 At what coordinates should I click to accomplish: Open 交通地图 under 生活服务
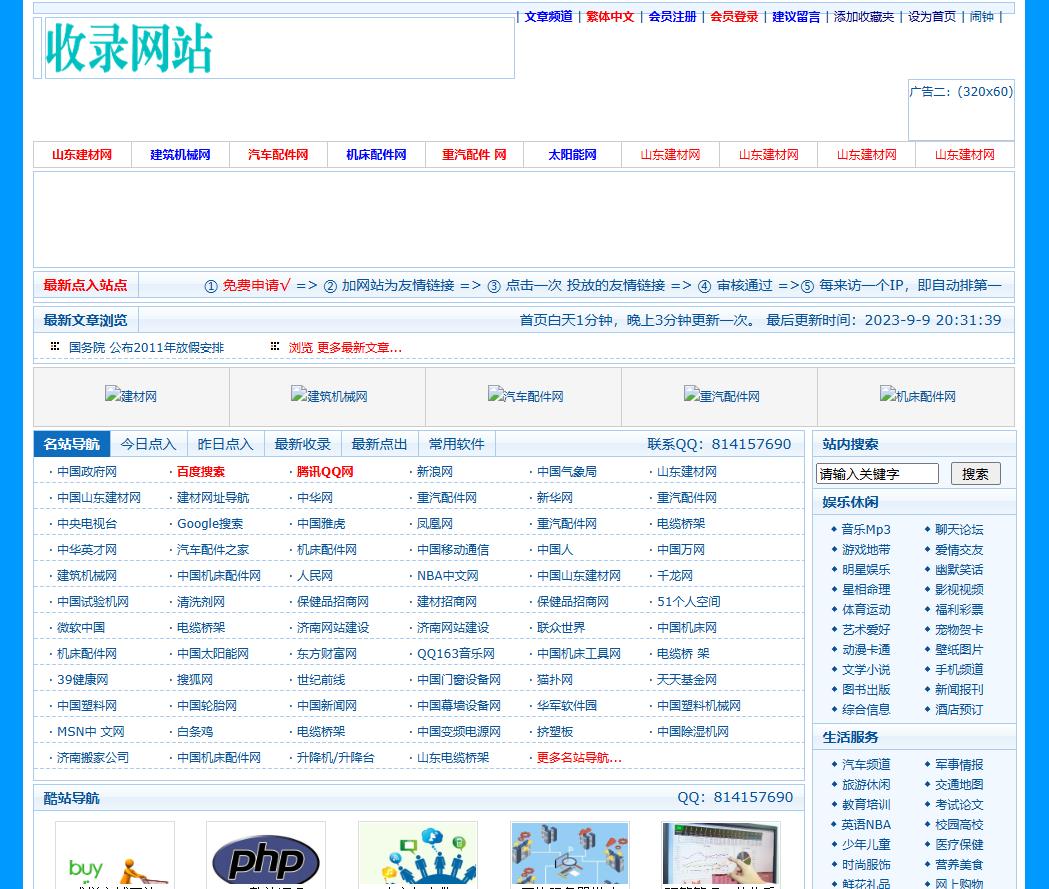tap(959, 785)
